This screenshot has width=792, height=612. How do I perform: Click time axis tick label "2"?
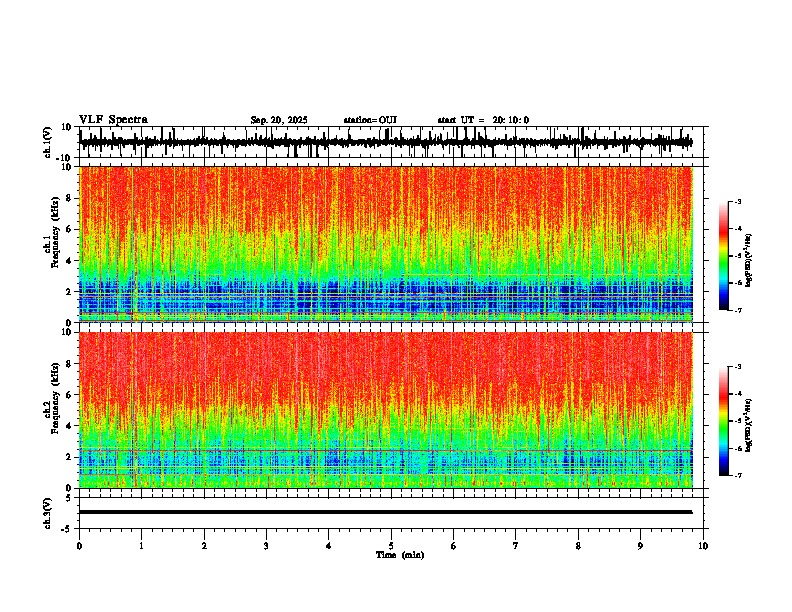[204, 546]
